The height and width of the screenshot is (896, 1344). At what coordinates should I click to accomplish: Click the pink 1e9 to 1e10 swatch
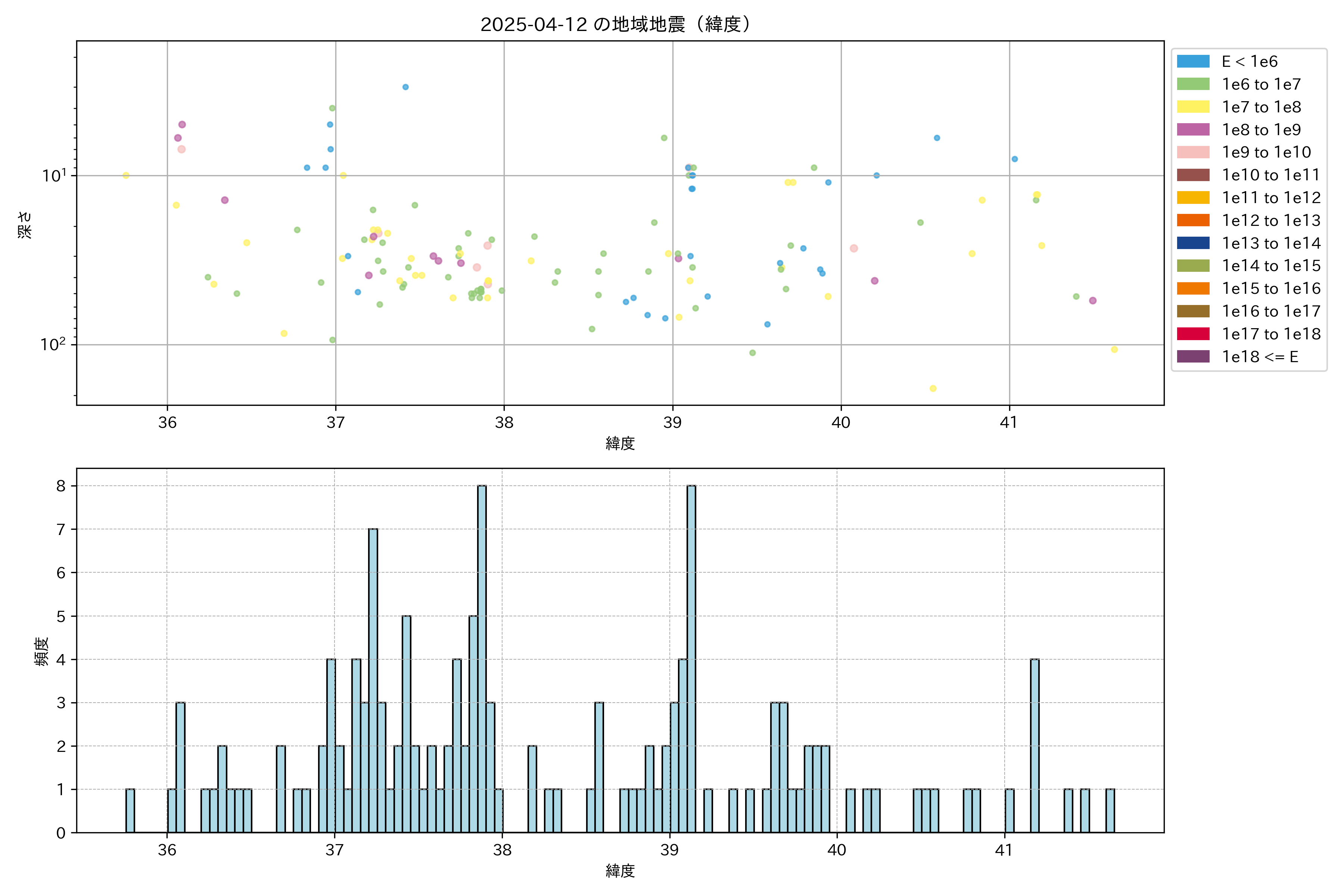[x=1192, y=152]
